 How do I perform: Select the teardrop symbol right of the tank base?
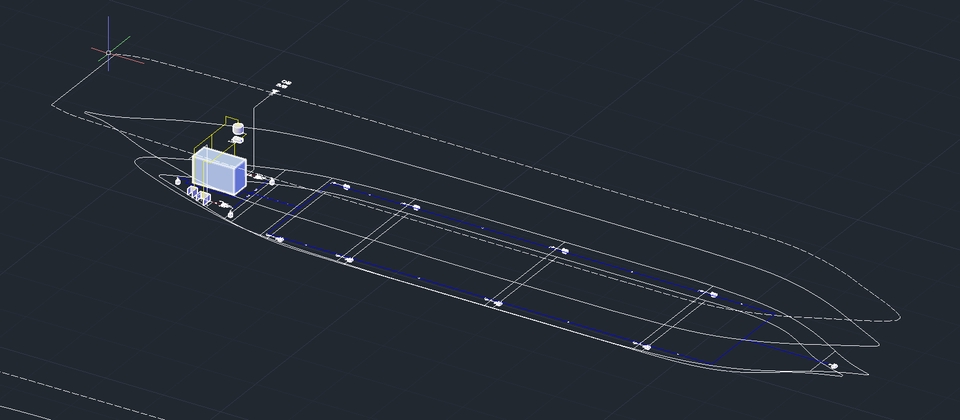click(x=272, y=181)
